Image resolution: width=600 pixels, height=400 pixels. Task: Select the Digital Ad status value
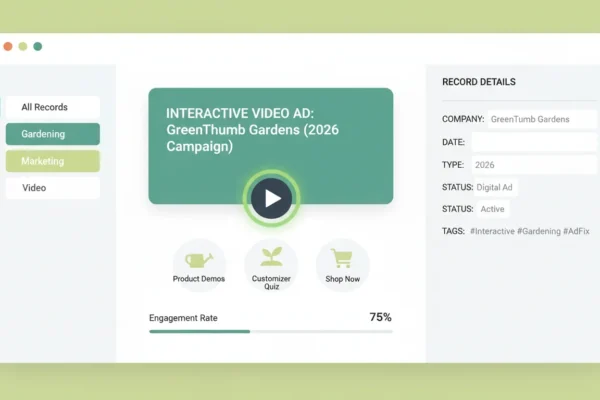pos(496,188)
